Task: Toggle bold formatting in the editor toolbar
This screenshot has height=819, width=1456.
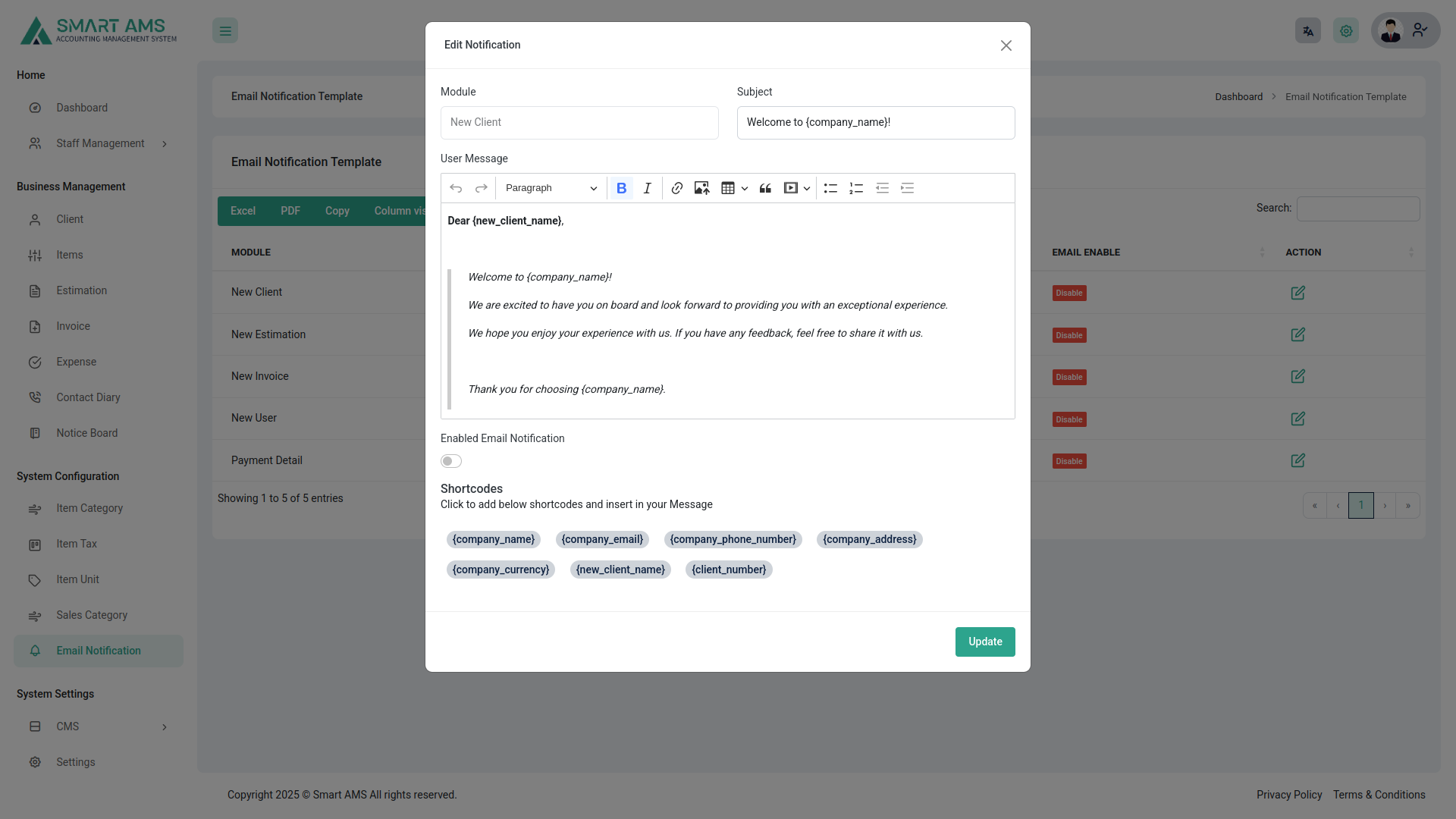Action: pyautogui.click(x=621, y=188)
